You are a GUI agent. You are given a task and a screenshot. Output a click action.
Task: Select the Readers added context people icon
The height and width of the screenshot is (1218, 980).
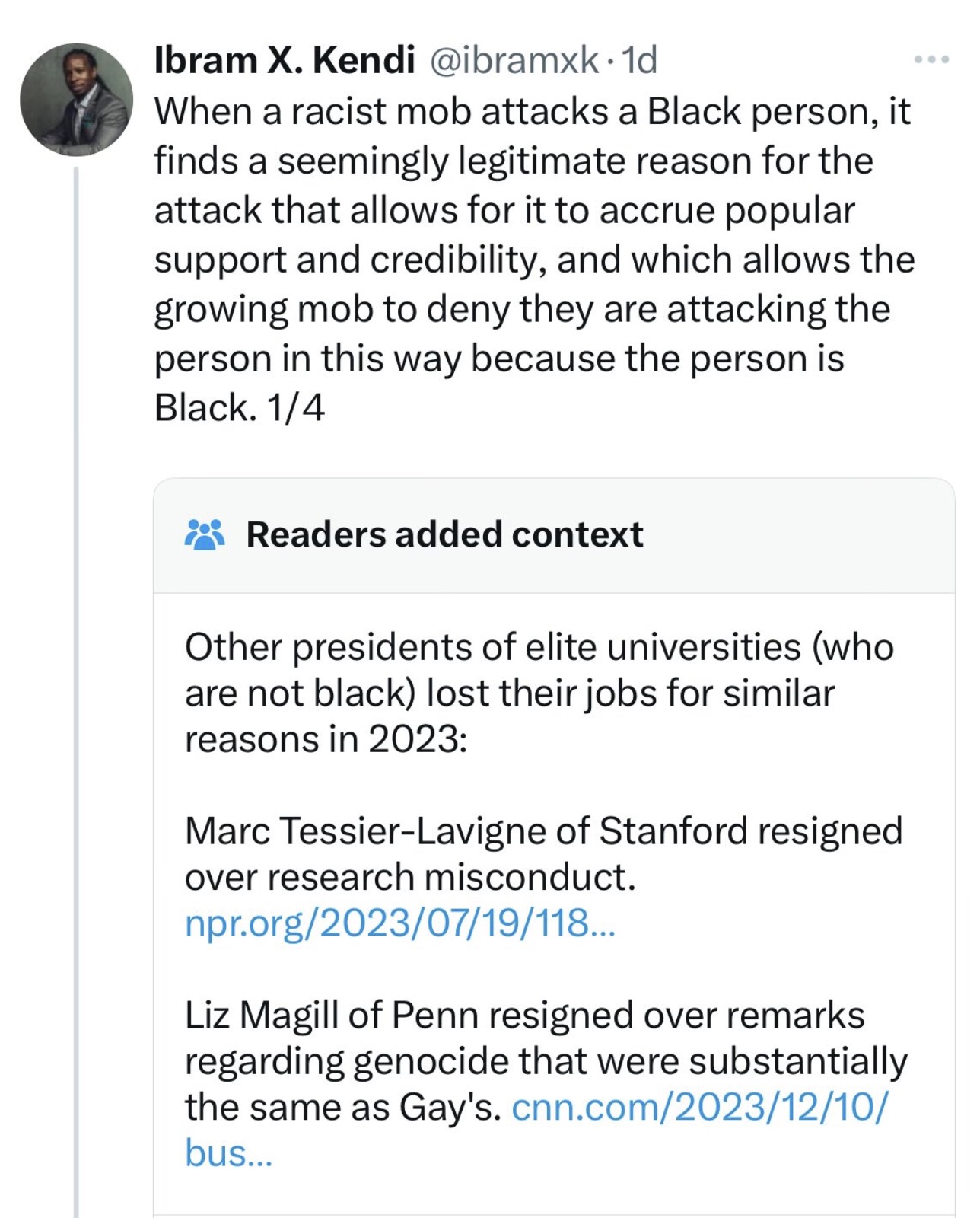coord(205,534)
